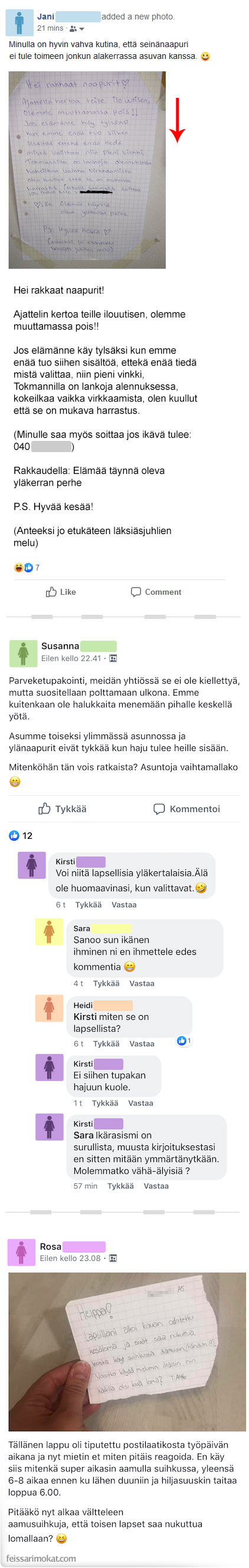
Task: Comment on Jani's post
Action: 156,592
